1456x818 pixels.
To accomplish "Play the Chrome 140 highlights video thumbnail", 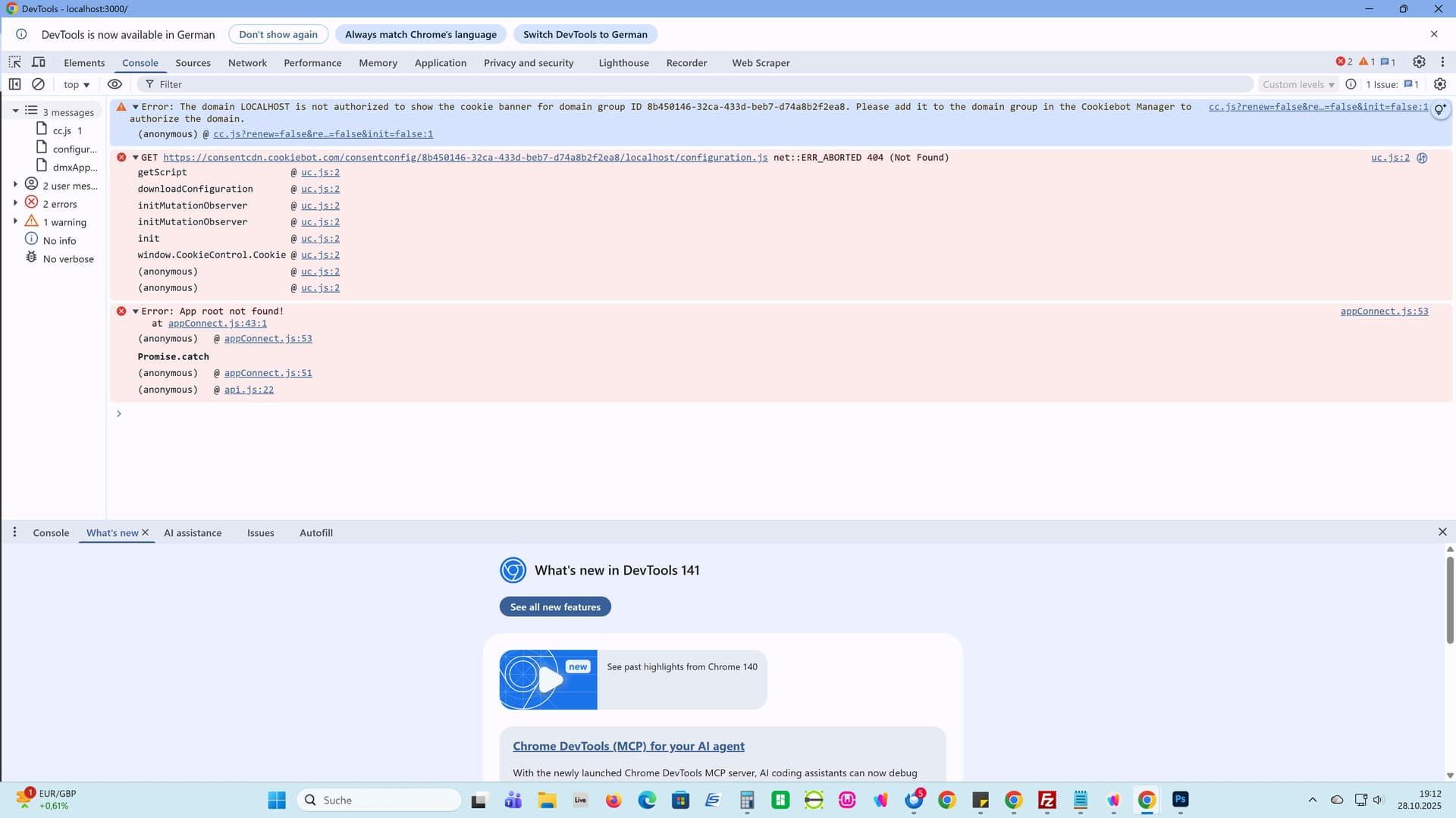I will click(548, 679).
